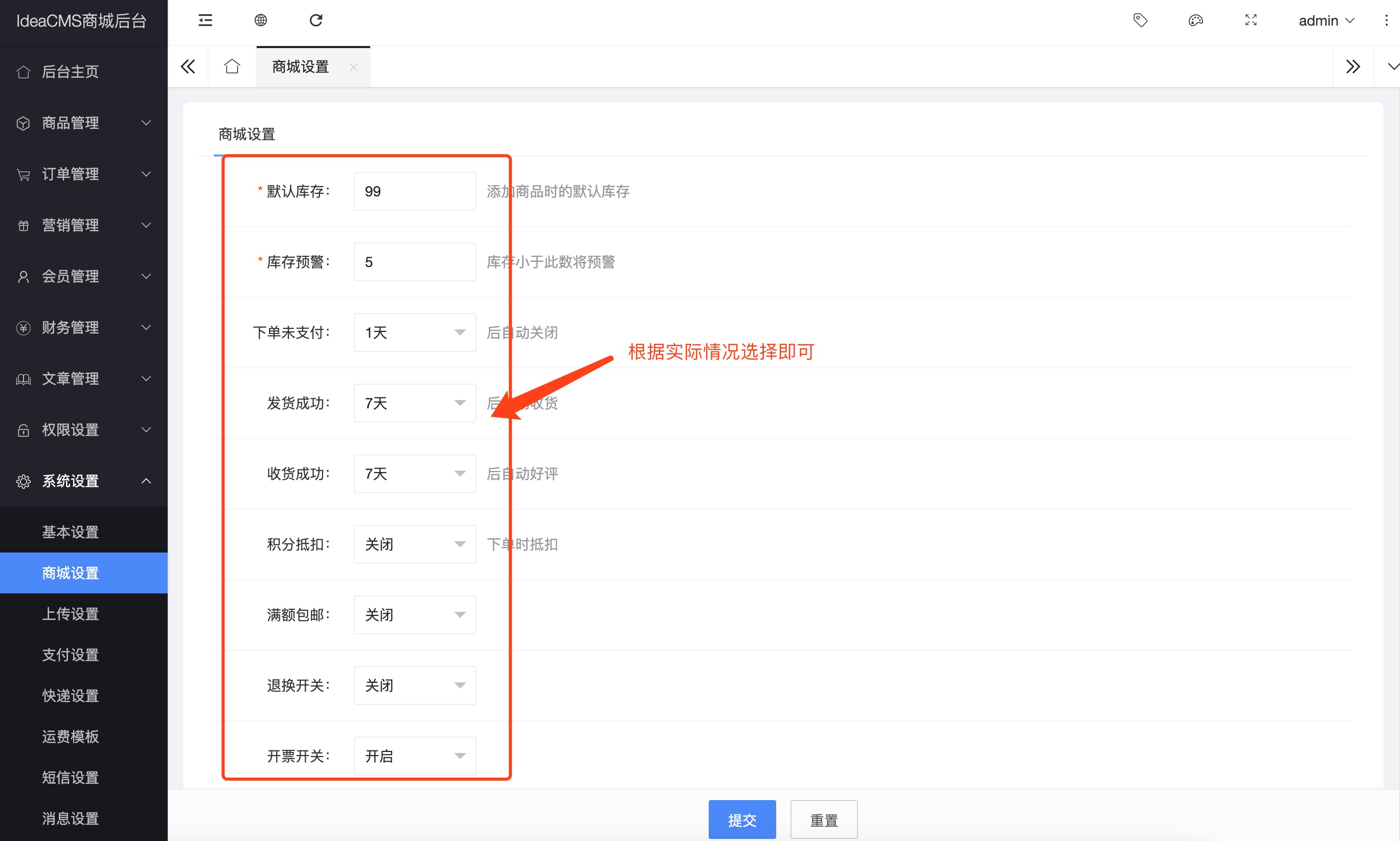The width and height of the screenshot is (1400, 841).
Task: Enter fullscreen via the expand icon
Action: pos(1251,20)
